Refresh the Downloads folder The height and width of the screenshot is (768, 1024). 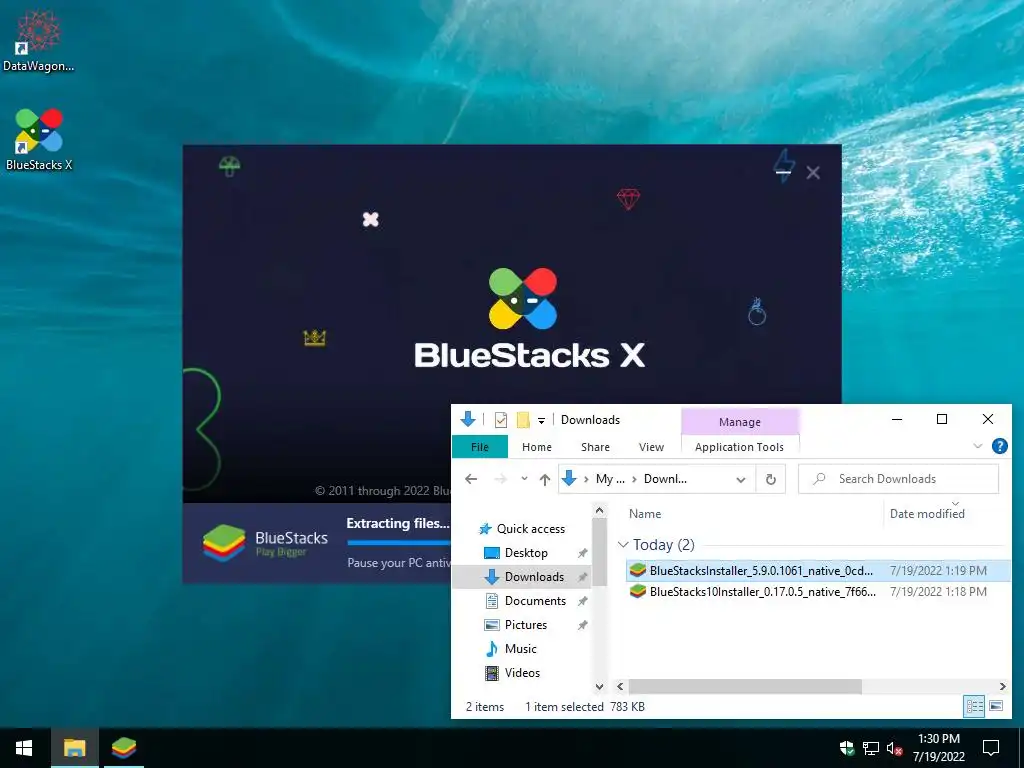[x=771, y=479]
